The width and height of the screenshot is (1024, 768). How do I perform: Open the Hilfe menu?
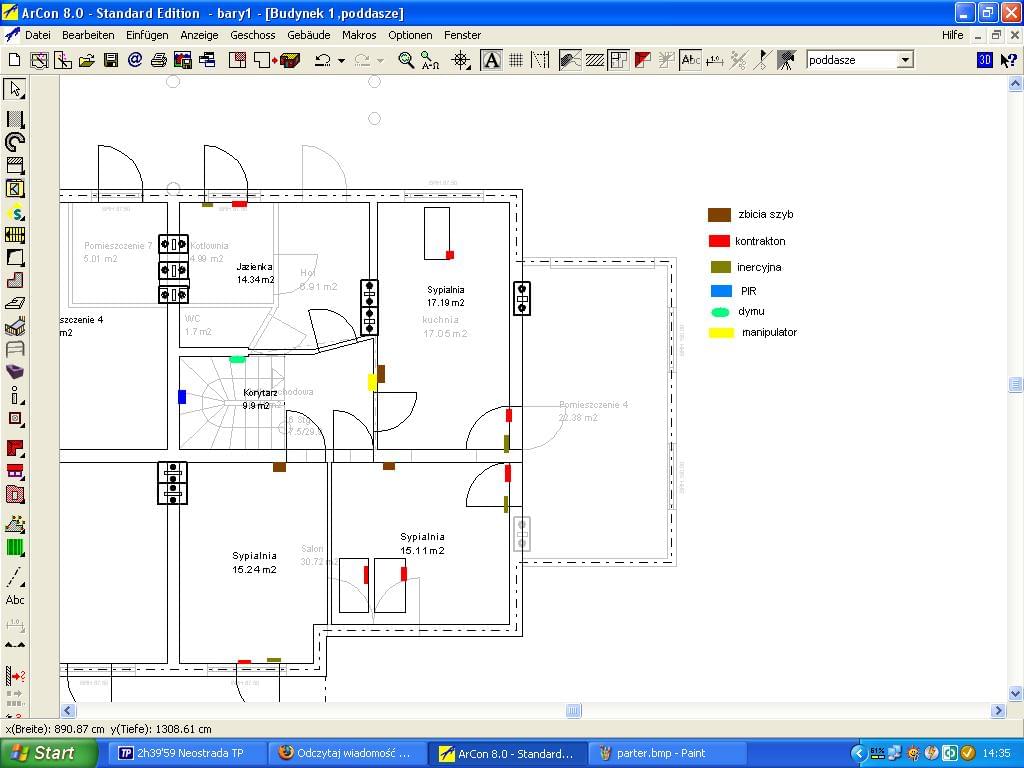[x=953, y=35]
